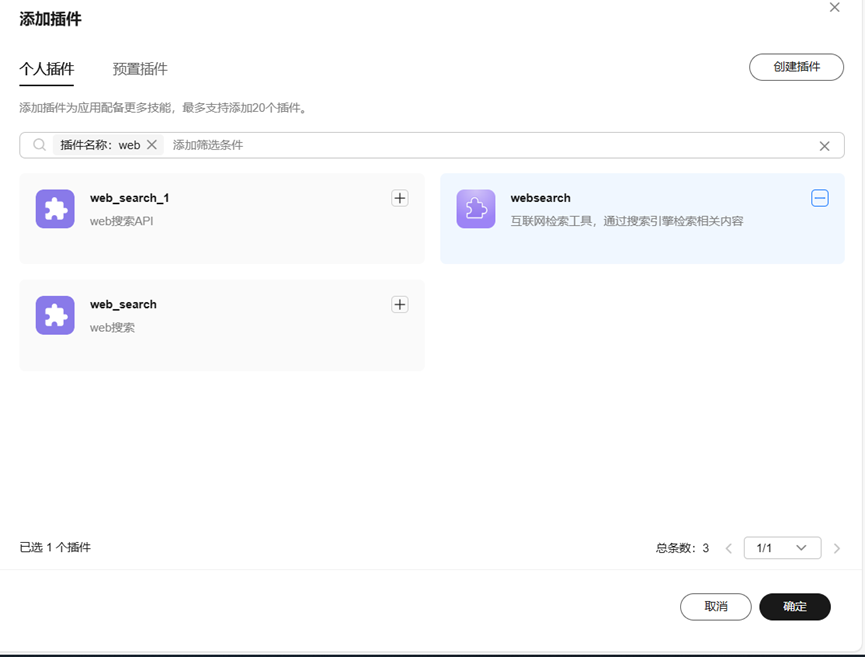Close the 添加插件 dialog
This screenshot has height=657, width=865.
click(835, 8)
